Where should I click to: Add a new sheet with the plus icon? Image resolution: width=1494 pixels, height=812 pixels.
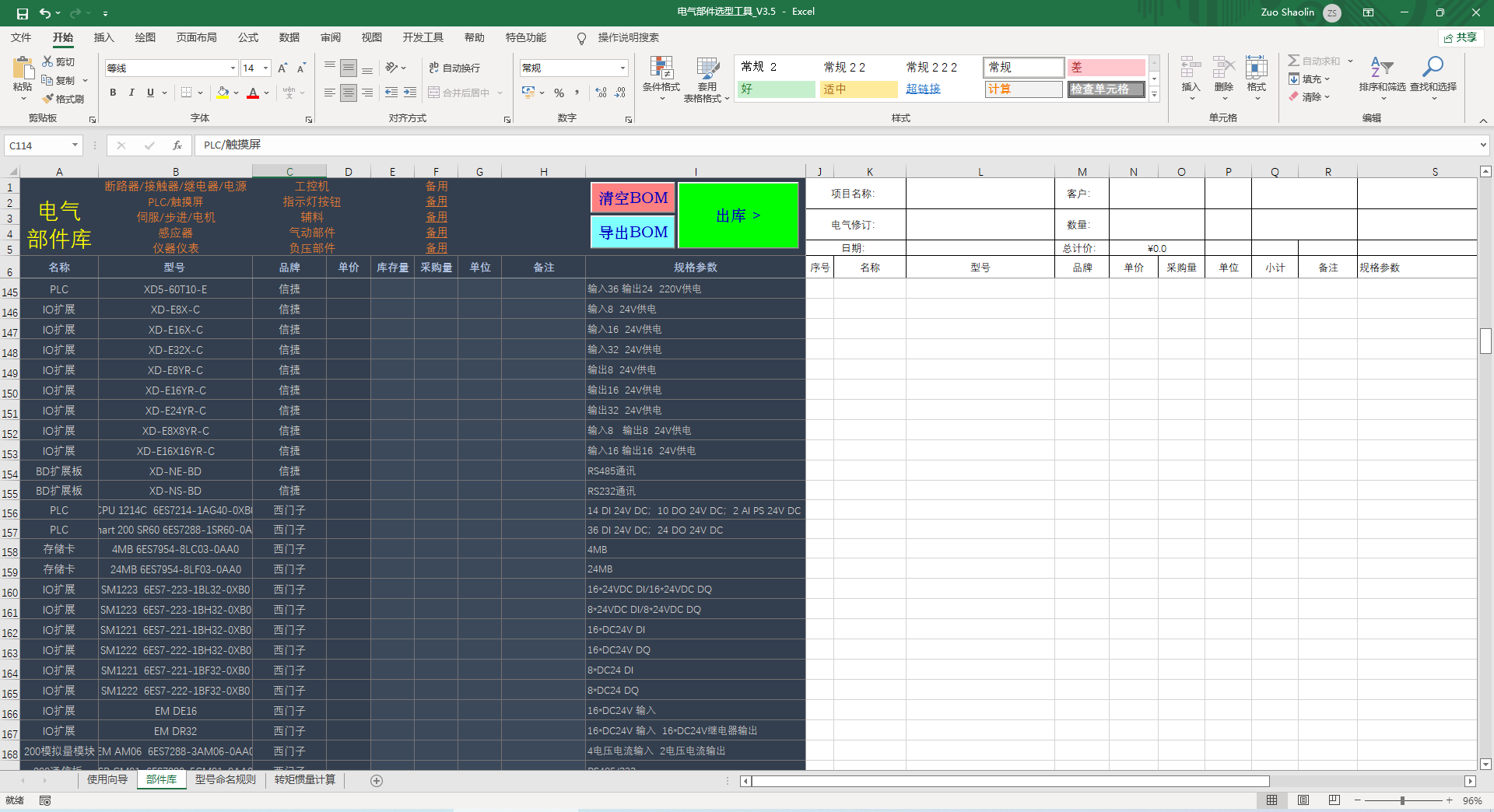coord(377,781)
